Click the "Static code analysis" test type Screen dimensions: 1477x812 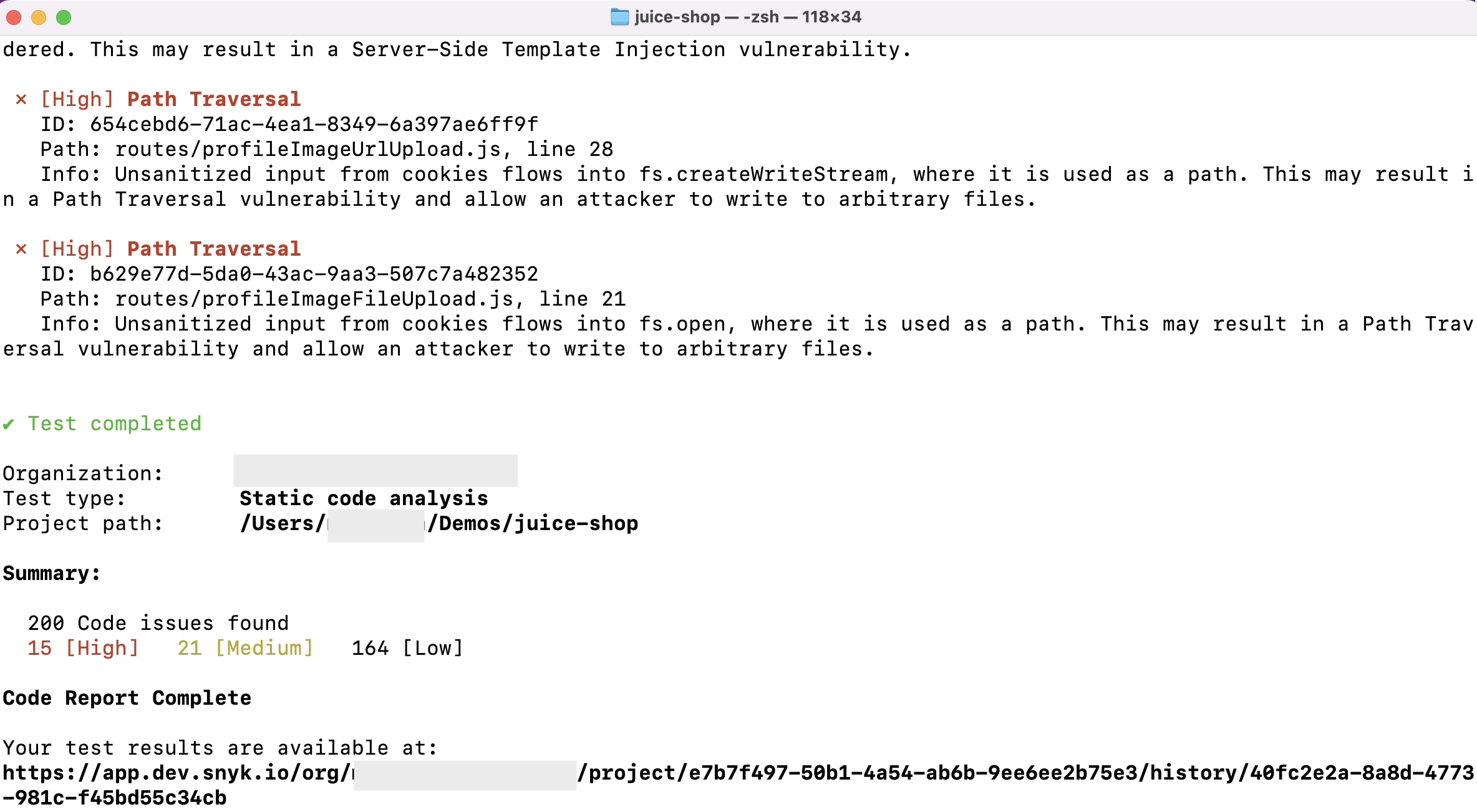(364, 499)
